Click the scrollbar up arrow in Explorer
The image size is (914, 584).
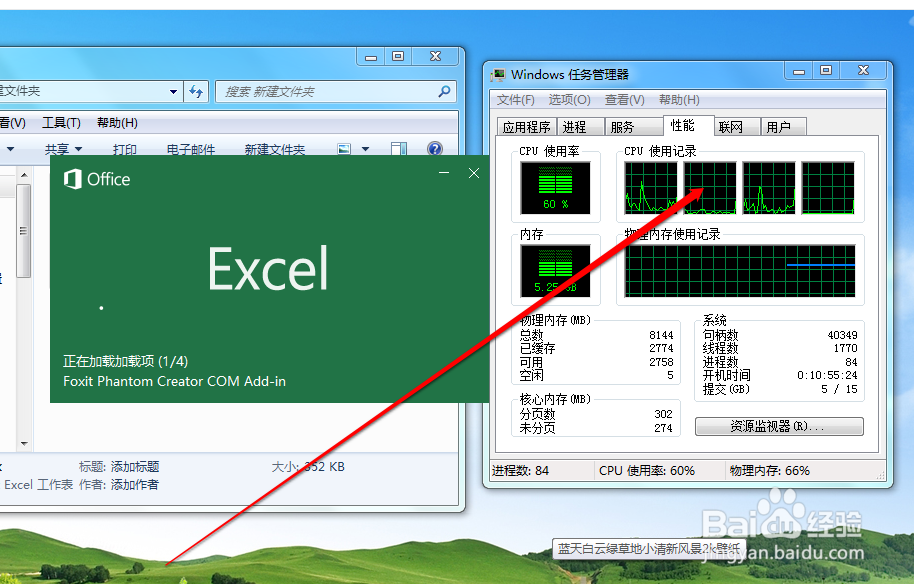[24, 174]
